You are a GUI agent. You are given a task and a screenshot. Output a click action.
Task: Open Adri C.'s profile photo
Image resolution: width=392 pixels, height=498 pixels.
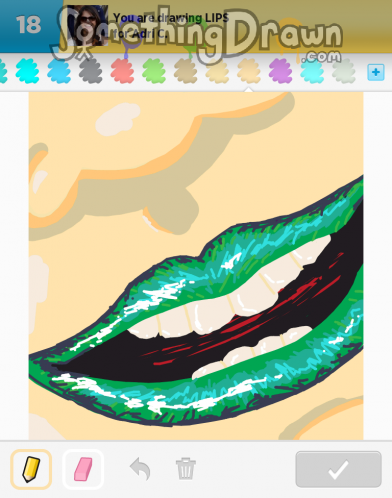tap(88, 26)
